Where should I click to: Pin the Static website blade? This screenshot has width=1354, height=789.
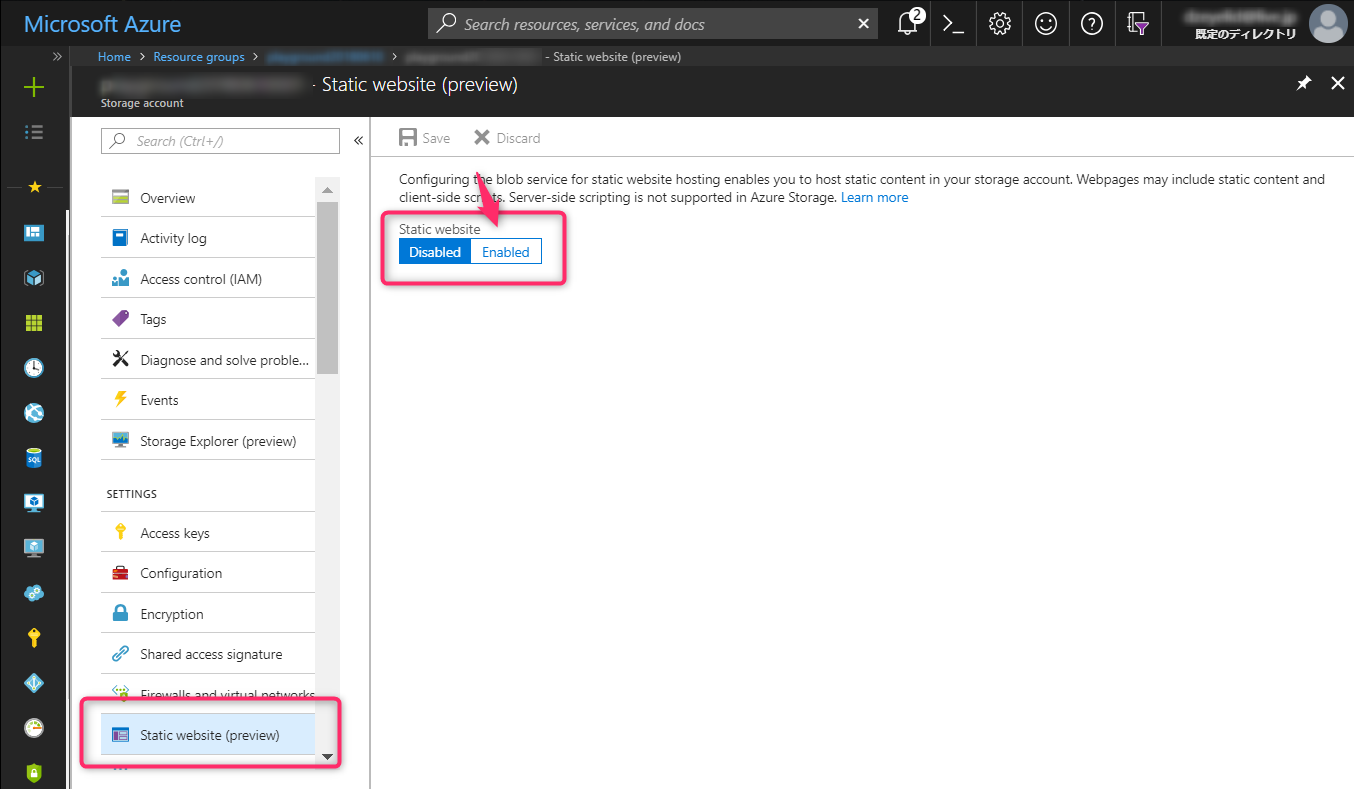click(1303, 83)
